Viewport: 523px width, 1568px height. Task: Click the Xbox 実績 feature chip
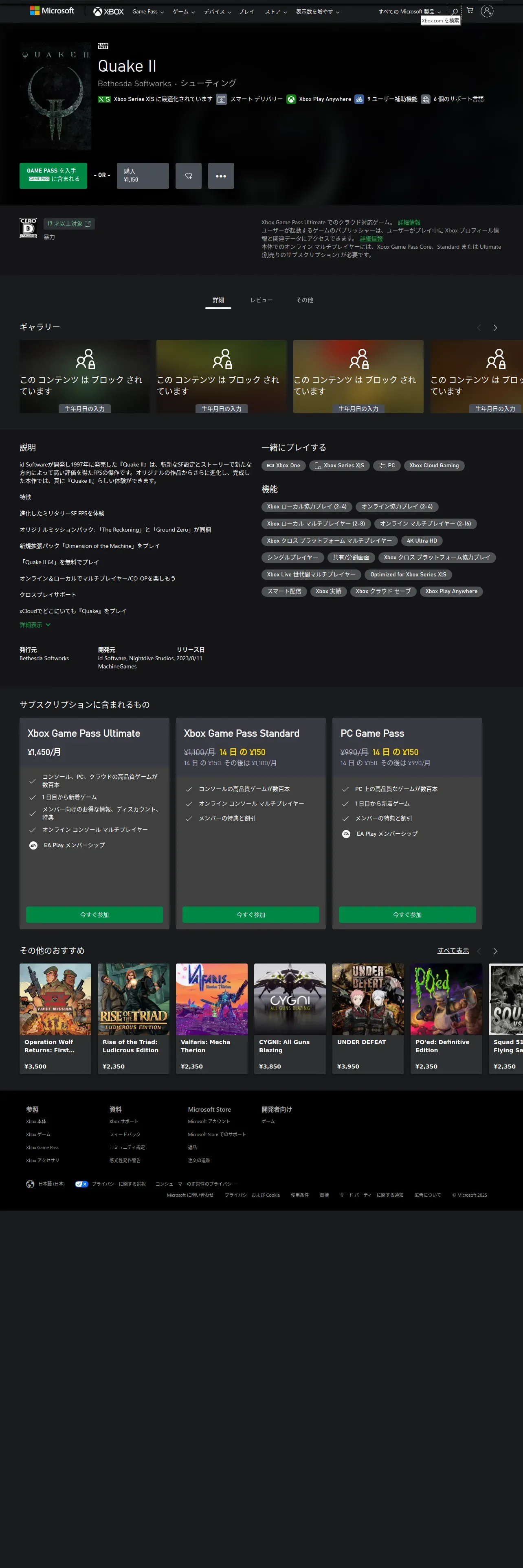328,591
